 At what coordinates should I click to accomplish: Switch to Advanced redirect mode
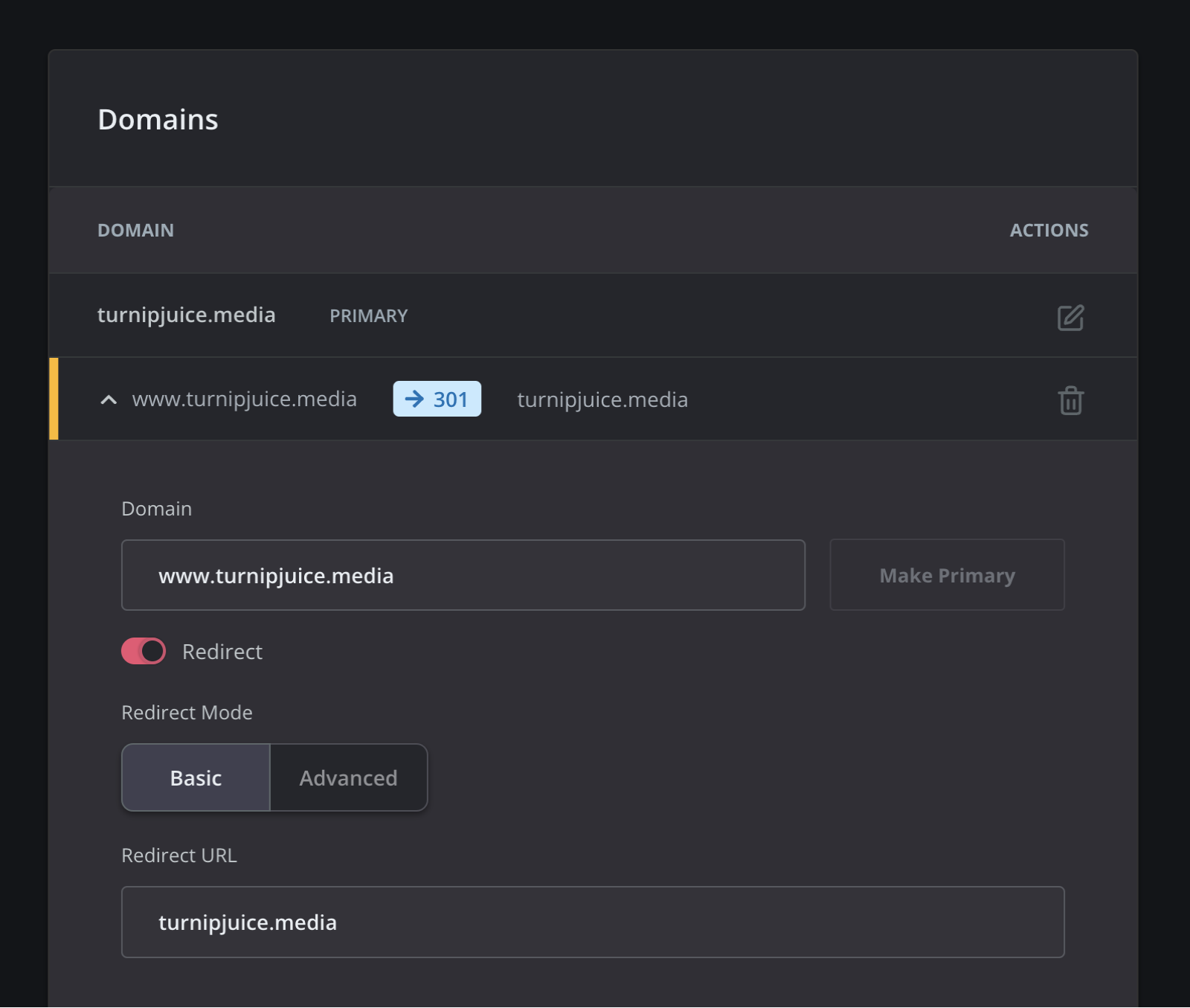click(x=349, y=777)
